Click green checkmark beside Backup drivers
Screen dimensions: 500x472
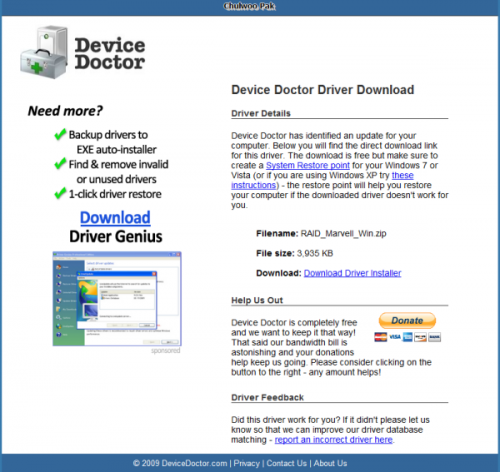coord(60,134)
